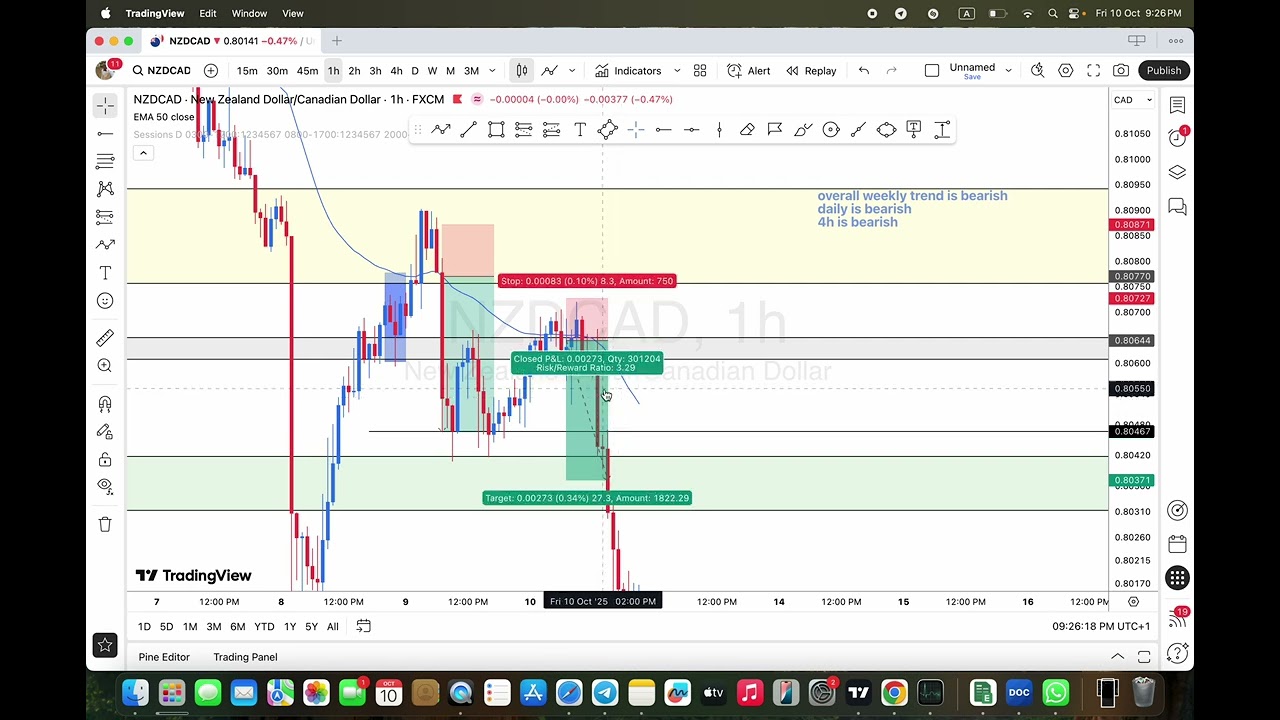Switch to the Pine Editor tab
The height and width of the screenshot is (720, 1280).
coord(164,657)
